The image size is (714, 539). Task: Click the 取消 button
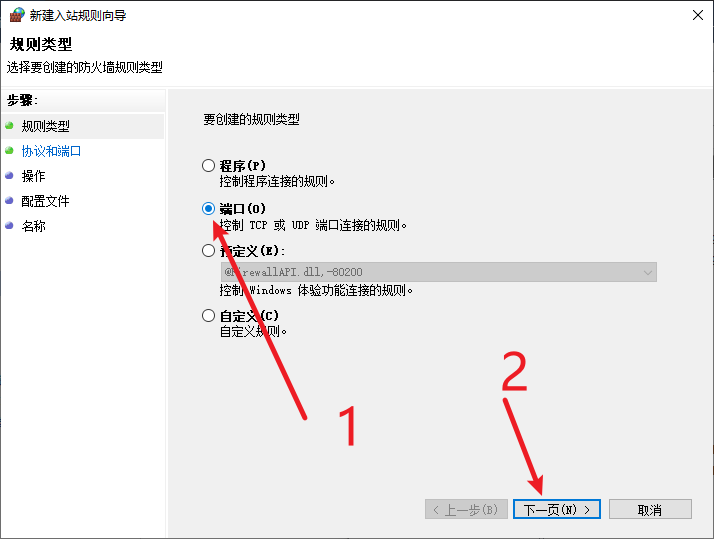[650, 509]
